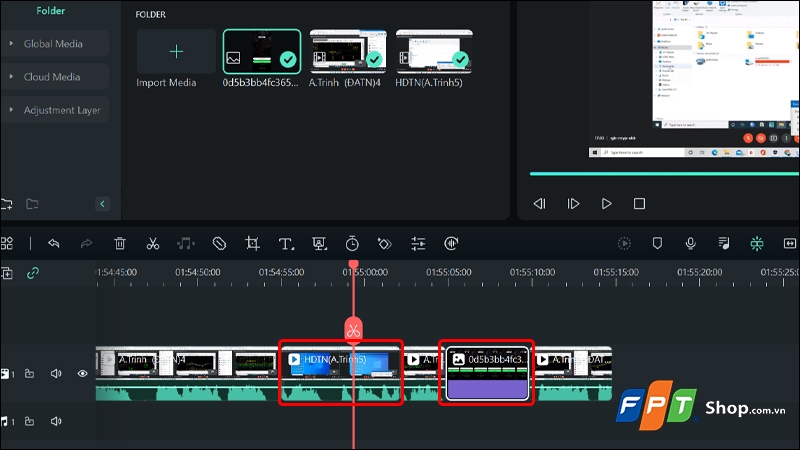Screen dimensions: 800x450
Task: Lock audio track 1
Action: click(30, 421)
